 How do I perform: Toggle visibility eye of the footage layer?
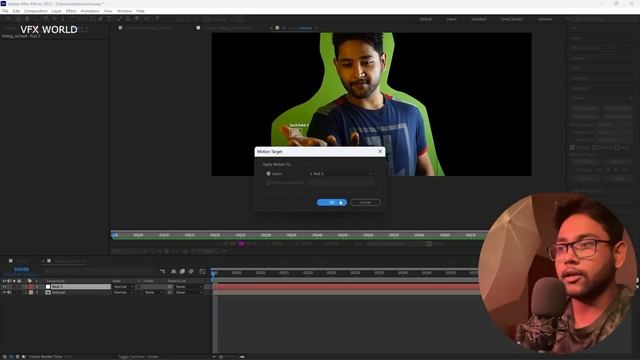(4, 292)
